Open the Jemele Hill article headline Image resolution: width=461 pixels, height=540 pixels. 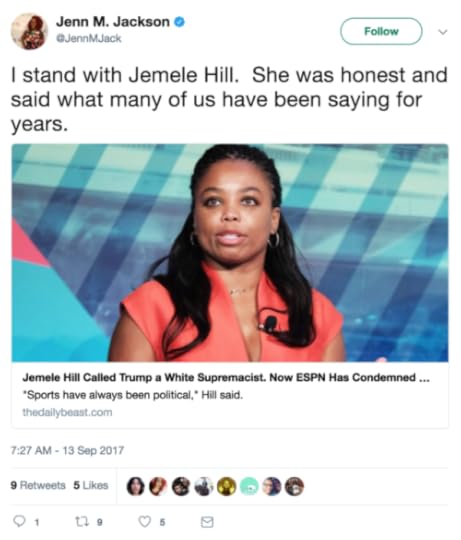pyautogui.click(x=226, y=377)
